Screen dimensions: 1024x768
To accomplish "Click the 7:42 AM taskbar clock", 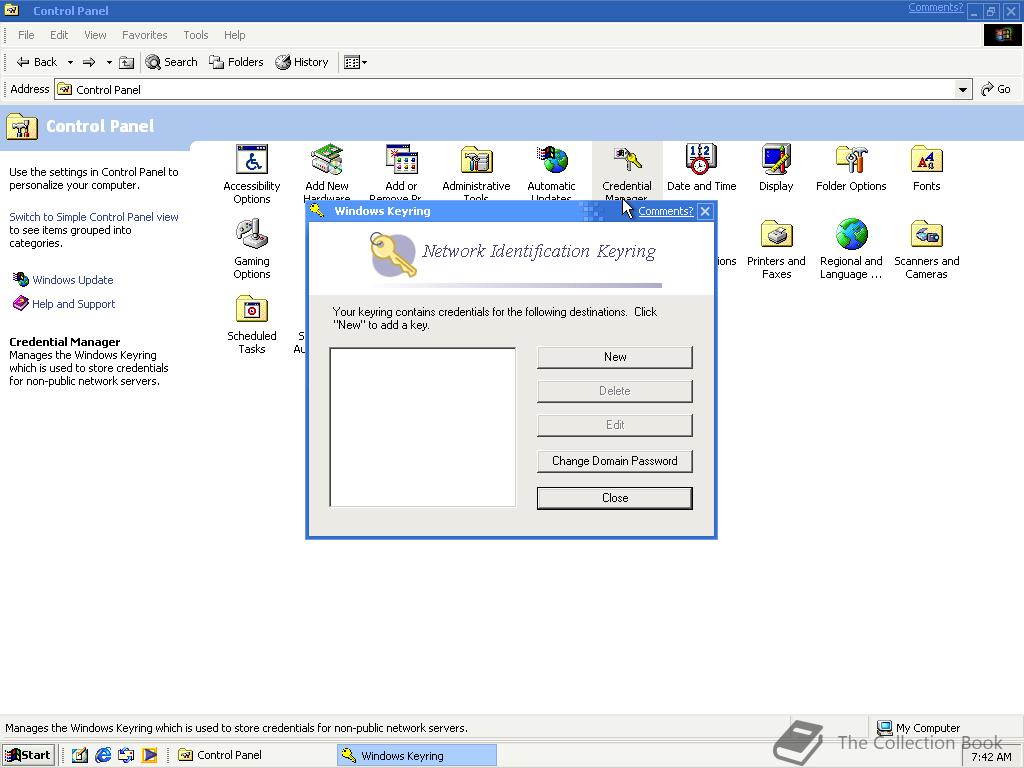I will [991, 757].
